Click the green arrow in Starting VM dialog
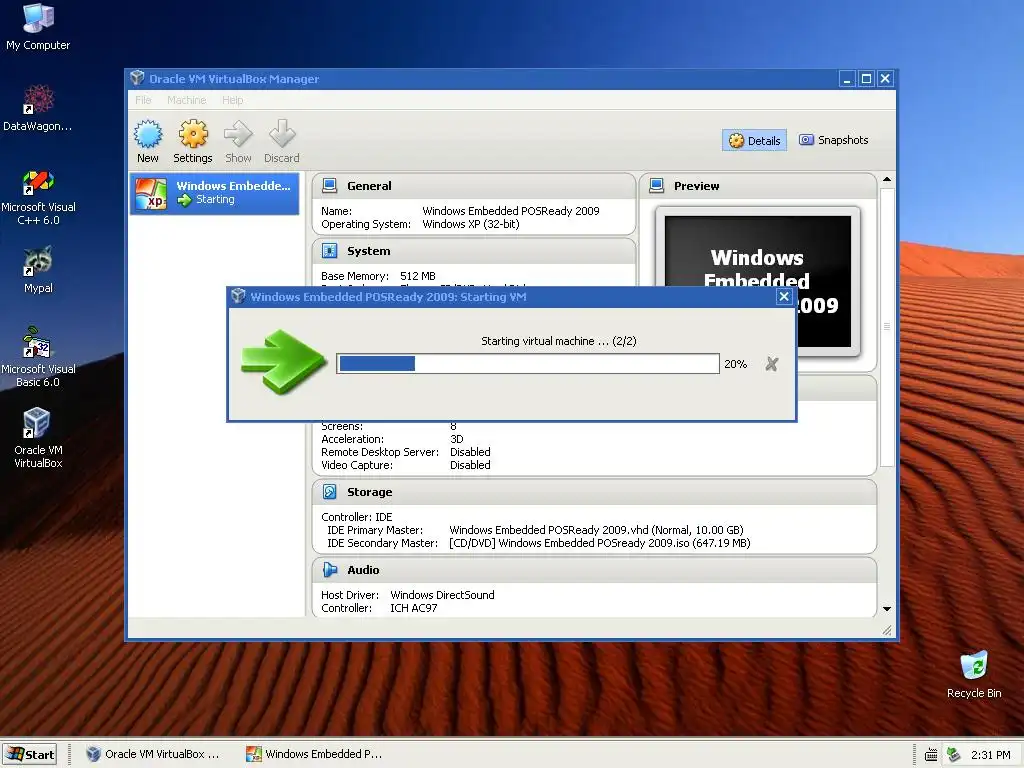Viewport: 1024px width, 768px height. coord(283,361)
